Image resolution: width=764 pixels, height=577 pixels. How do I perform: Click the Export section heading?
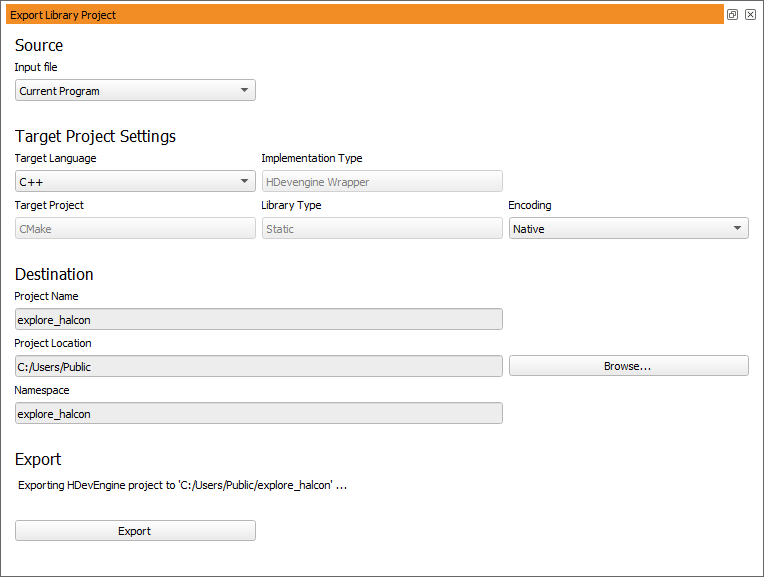[x=38, y=460]
